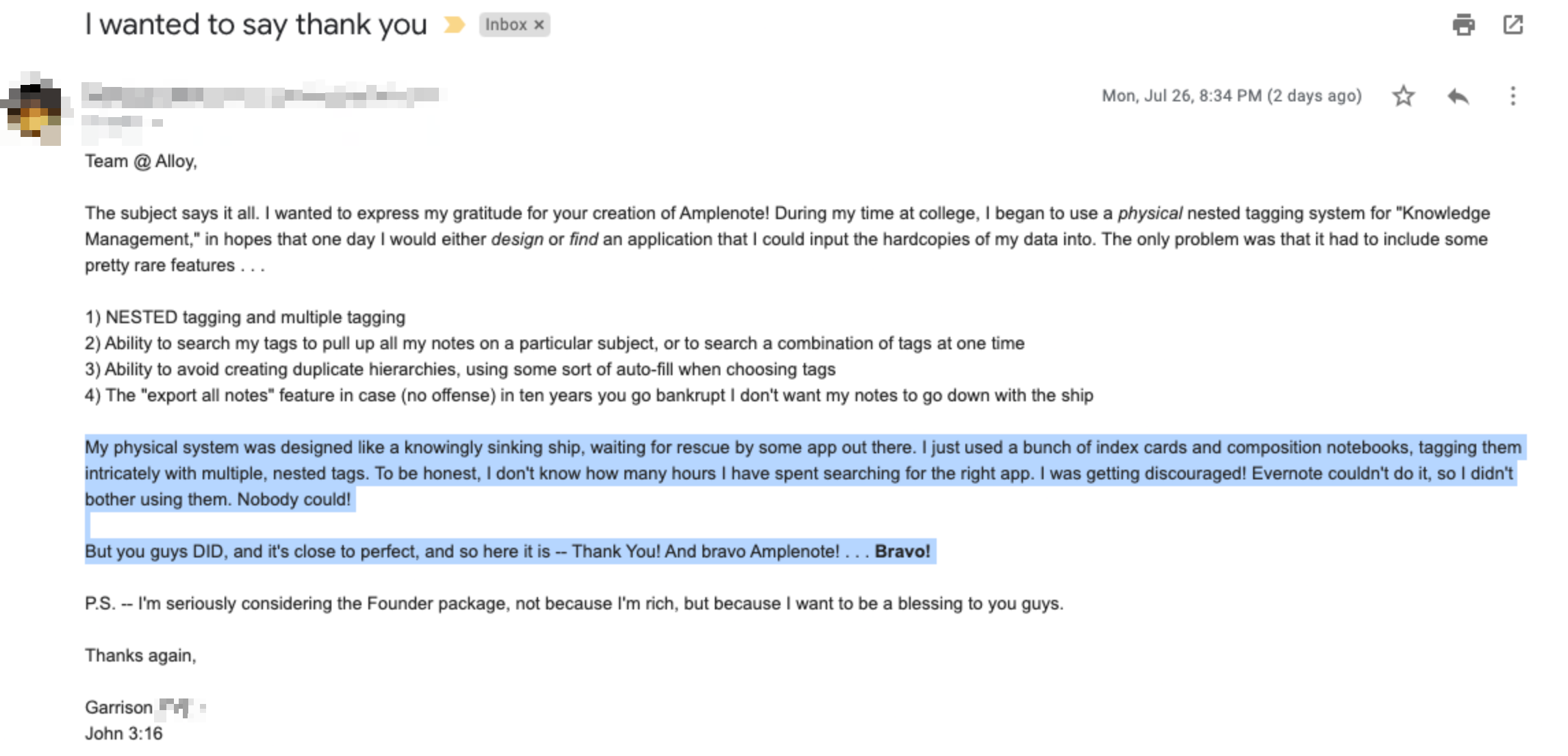
Task: Print this email with the printer icon
Action: pyautogui.click(x=1463, y=25)
